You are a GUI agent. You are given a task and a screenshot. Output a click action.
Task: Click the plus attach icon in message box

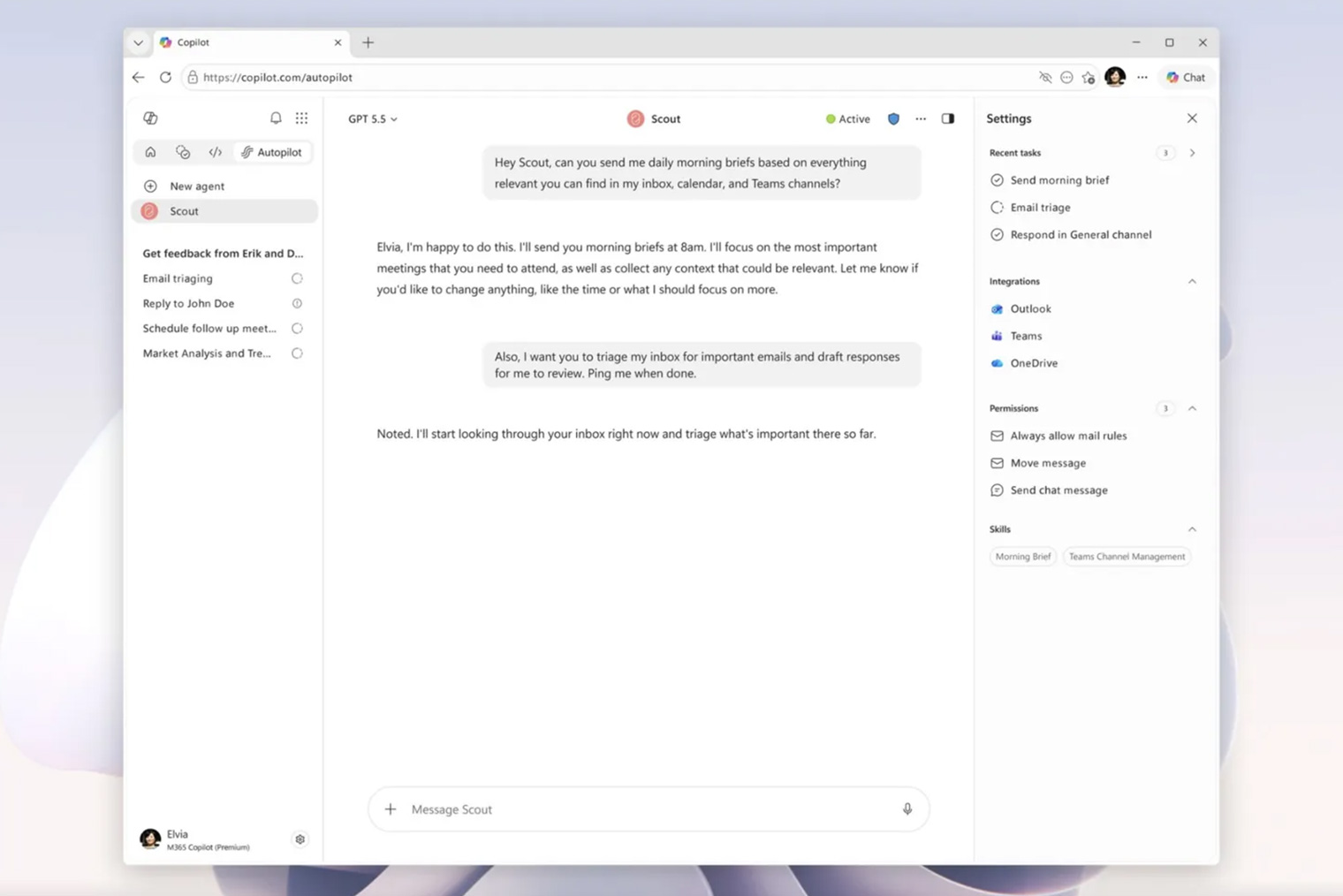pyautogui.click(x=391, y=809)
